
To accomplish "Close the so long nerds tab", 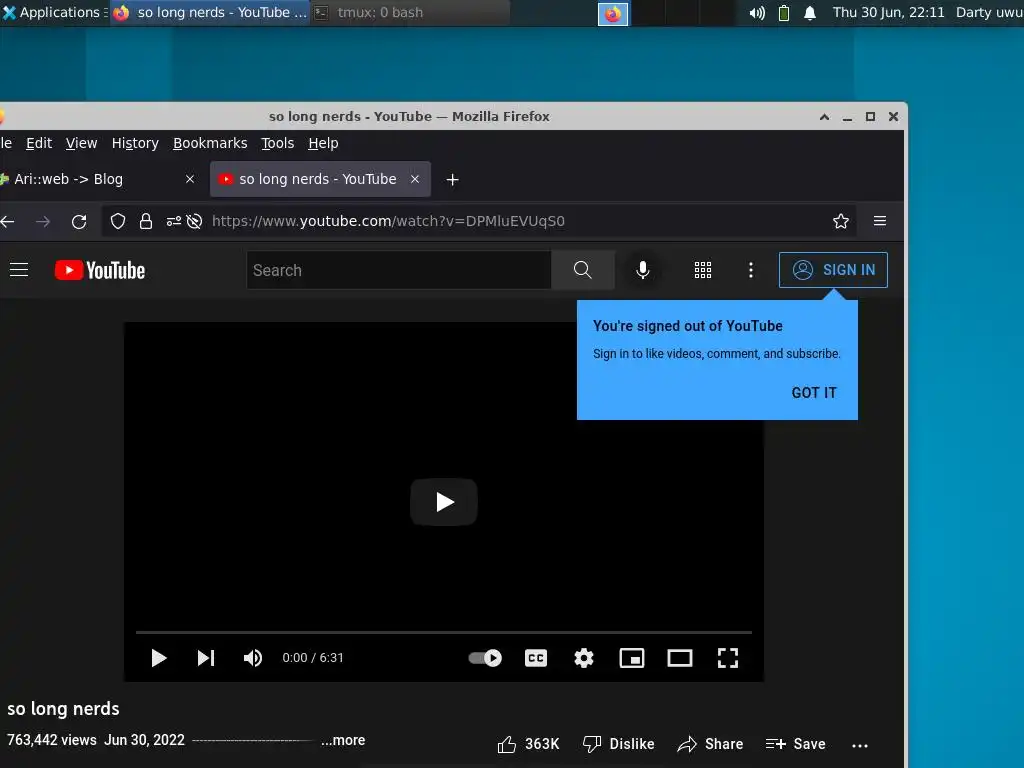I will coord(415,179).
